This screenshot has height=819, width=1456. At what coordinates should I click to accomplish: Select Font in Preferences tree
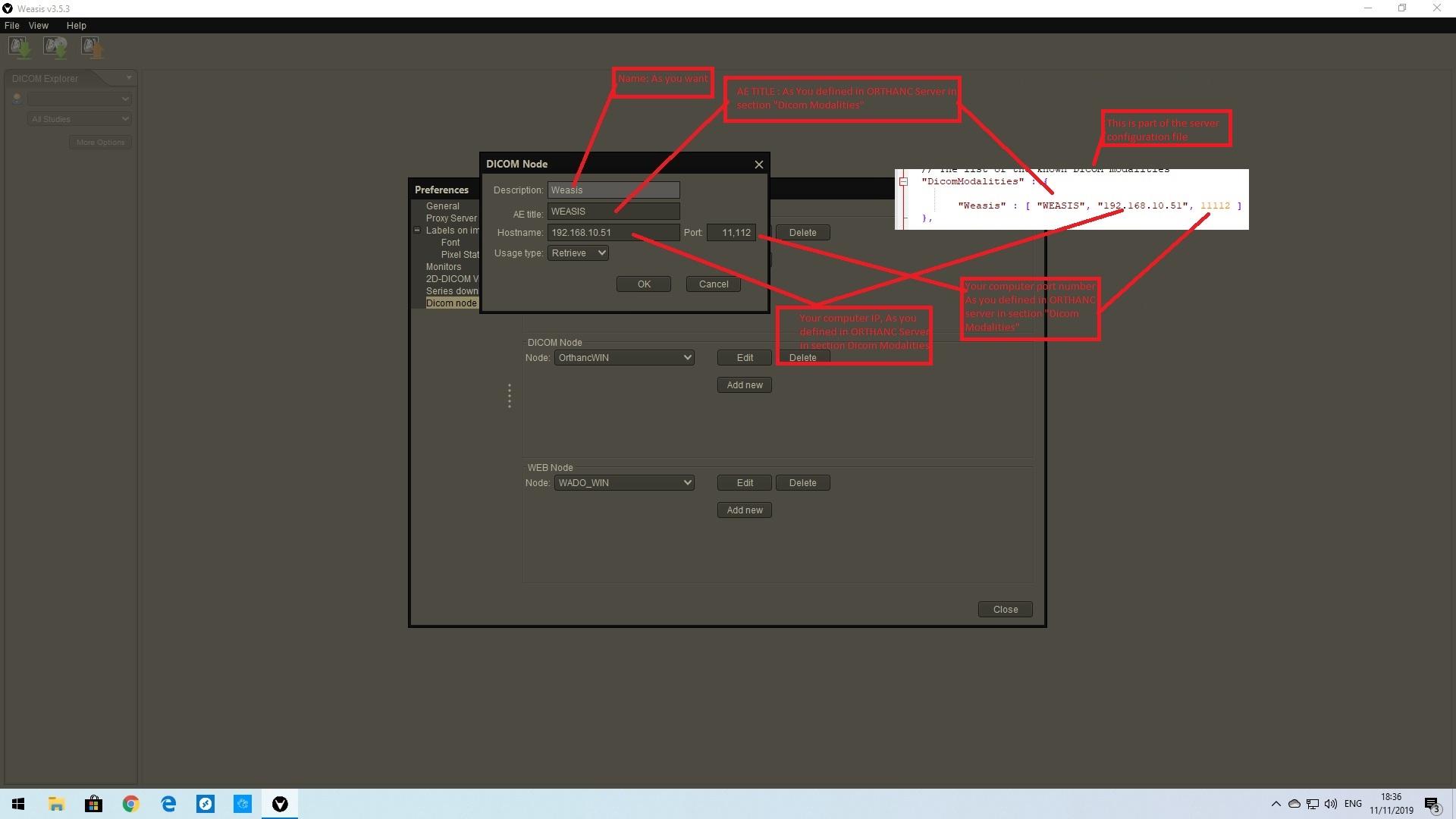click(x=450, y=243)
